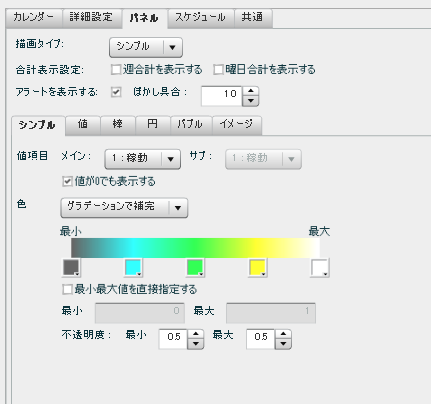Image resolution: width=431 pixels, height=404 pixels.
Task: Increase ぼかし具合 with up arrow
Action: [251, 91]
